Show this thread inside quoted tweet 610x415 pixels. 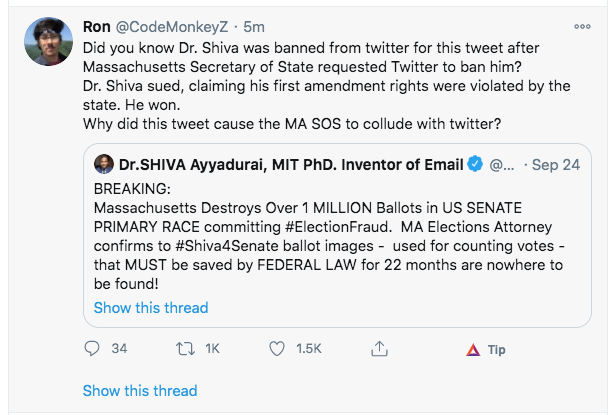pos(151,308)
